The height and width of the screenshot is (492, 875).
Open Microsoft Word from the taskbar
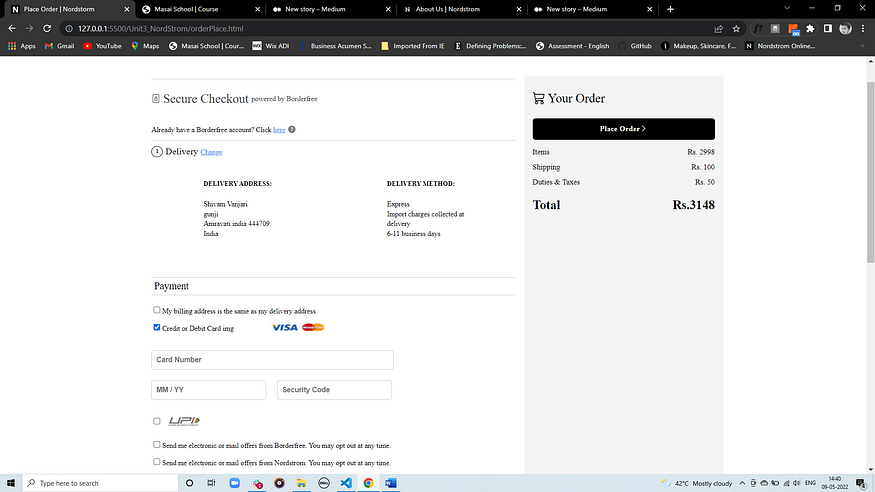coord(391,483)
